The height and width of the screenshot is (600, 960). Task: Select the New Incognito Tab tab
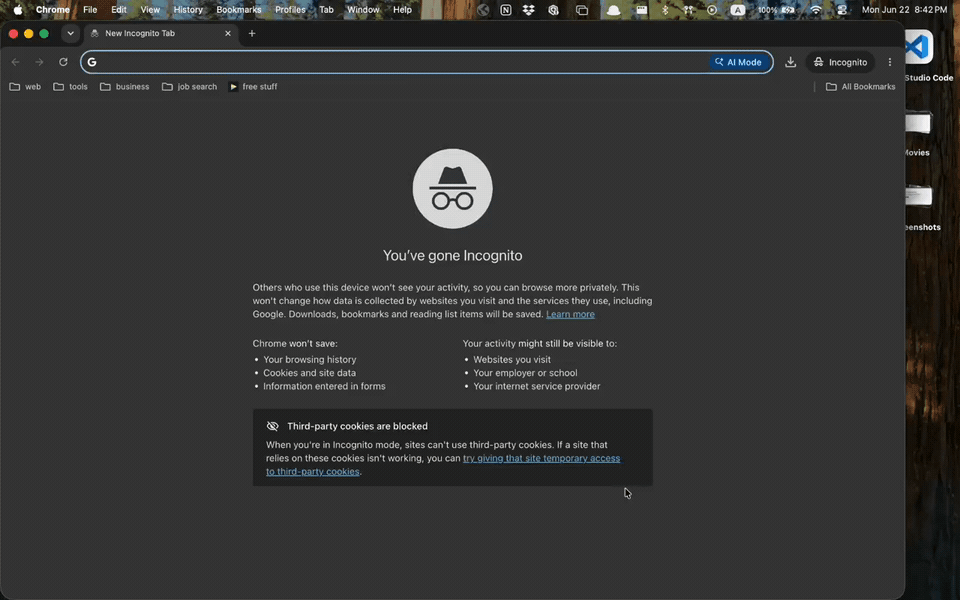(159, 34)
